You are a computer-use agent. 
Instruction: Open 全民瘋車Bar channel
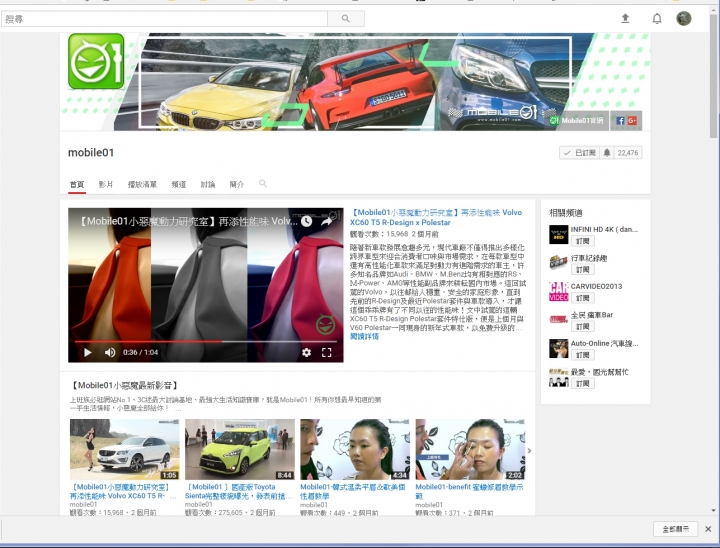click(592, 315)
